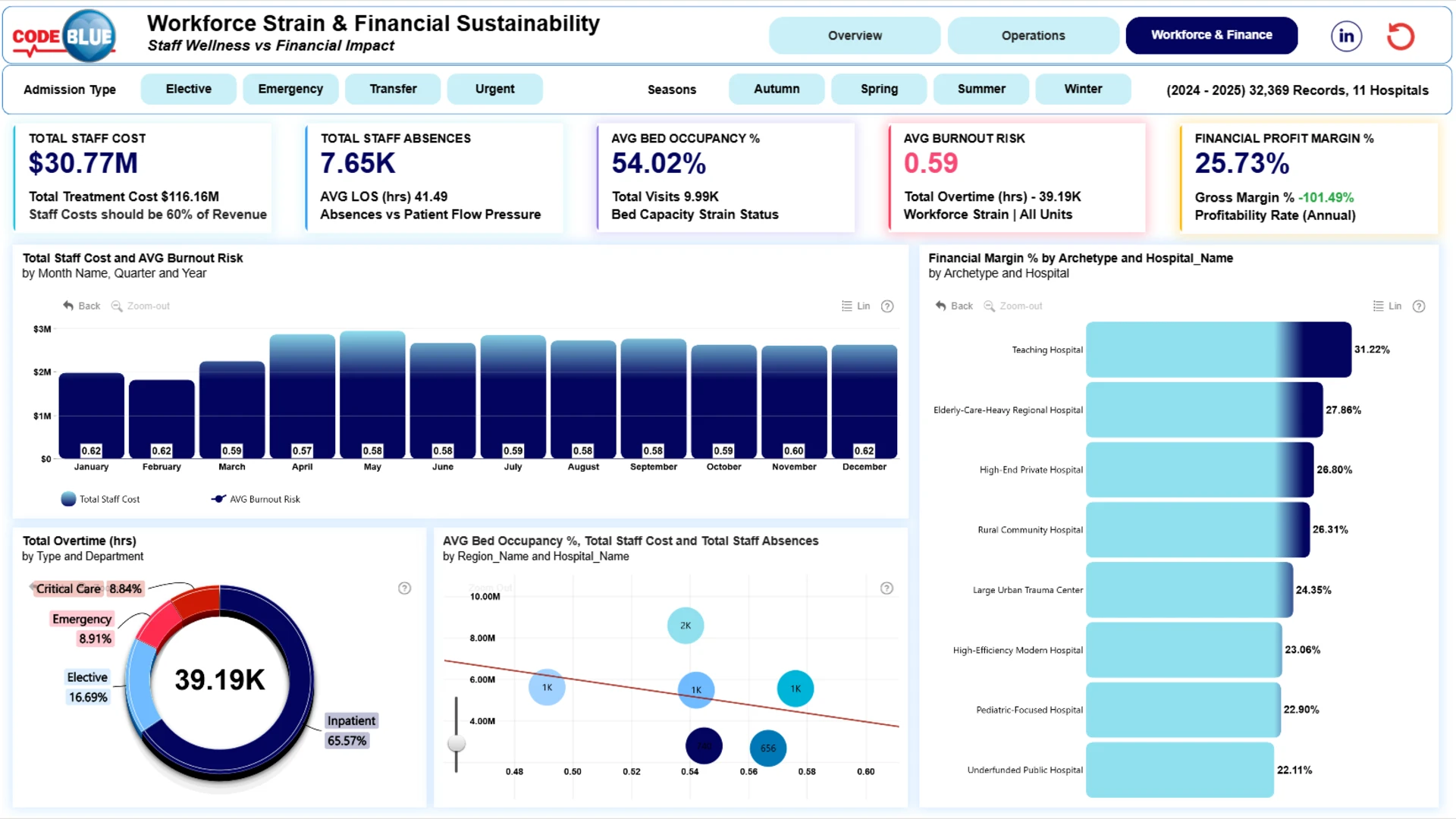Image resolution: width=1456 pixels, height=819 pixels.
Task: Click the records and hospitals summary text
Action: pyautogui.click(x=1298, y=90)
